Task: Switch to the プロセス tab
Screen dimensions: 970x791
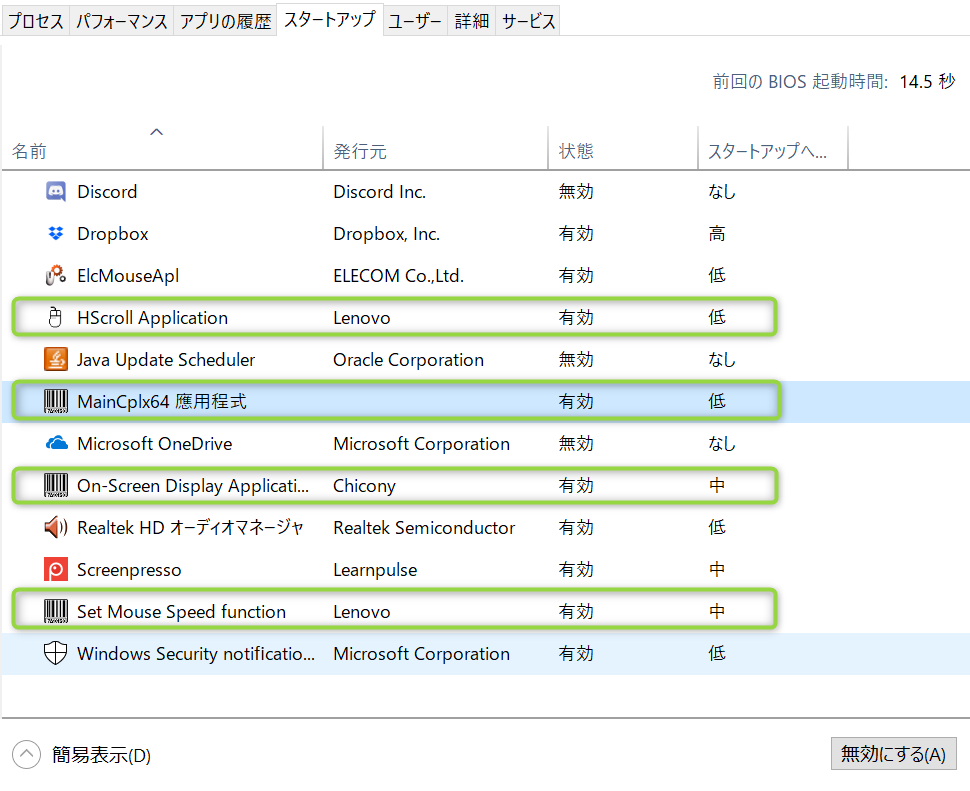Action: (36, 21)
